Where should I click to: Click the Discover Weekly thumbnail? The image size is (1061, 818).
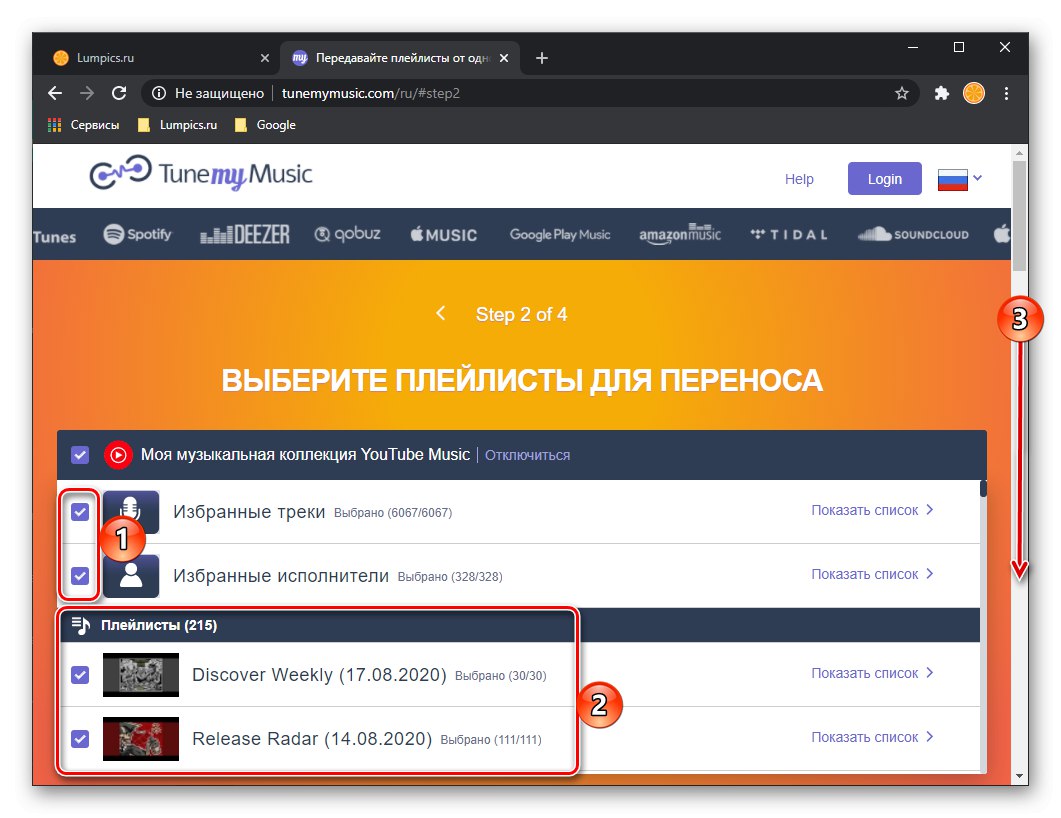[141, 675]
